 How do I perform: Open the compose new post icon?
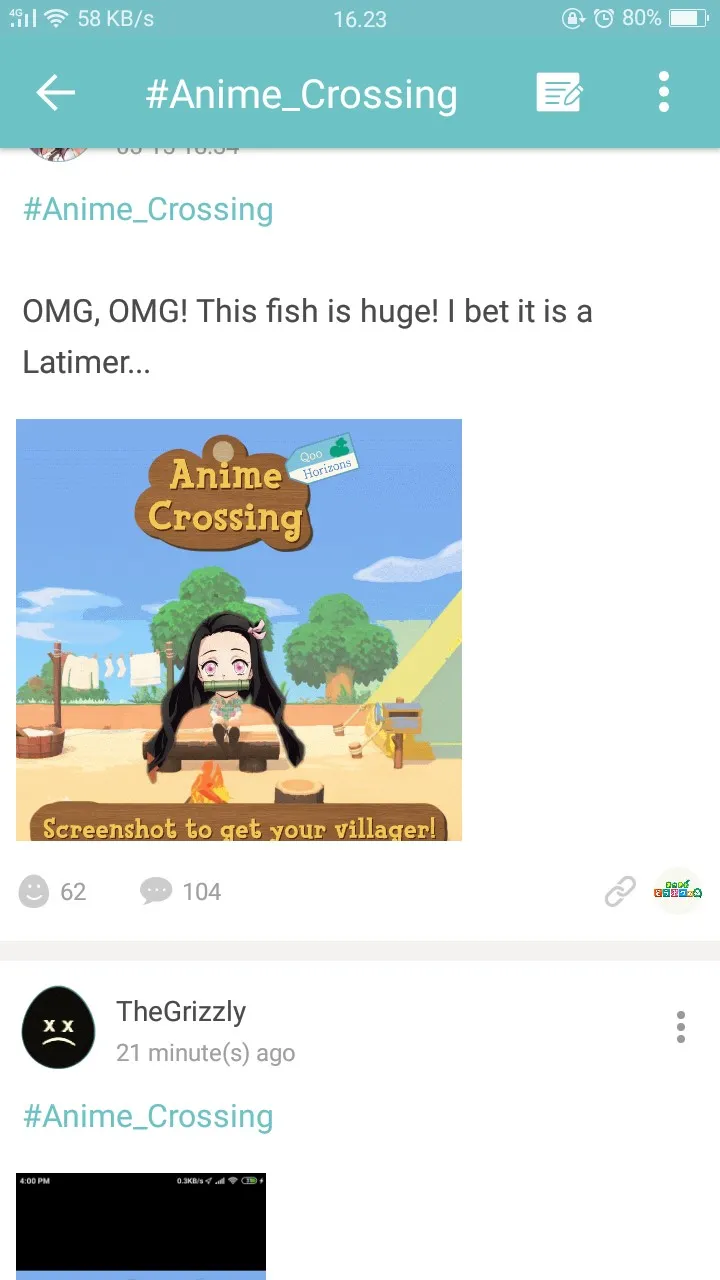(x=560, y=94)
